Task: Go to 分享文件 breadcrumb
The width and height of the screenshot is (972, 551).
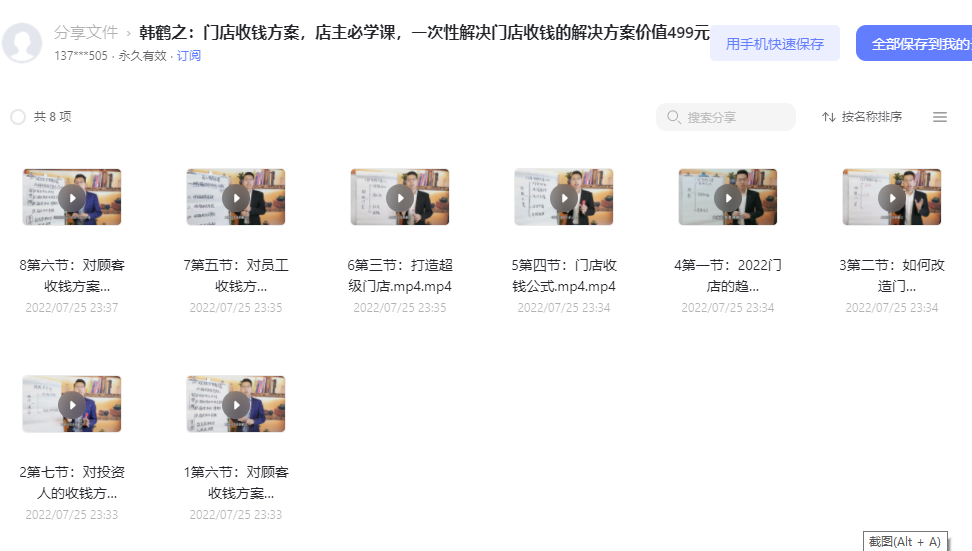Action: click(86, 32)
